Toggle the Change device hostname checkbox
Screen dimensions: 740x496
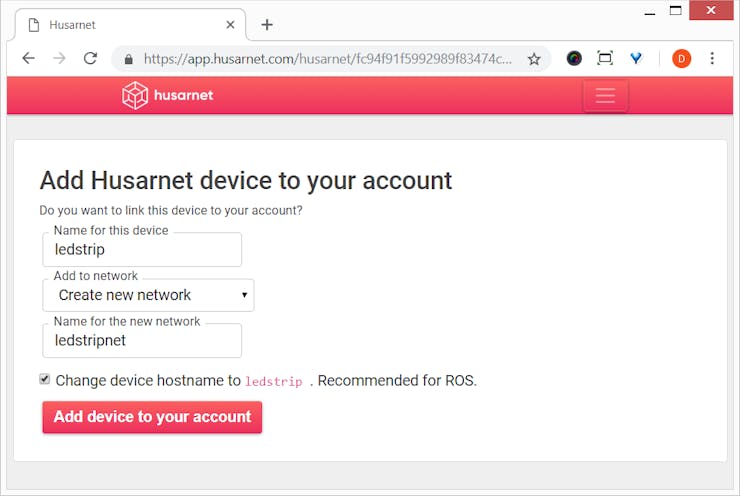point(44,379)
